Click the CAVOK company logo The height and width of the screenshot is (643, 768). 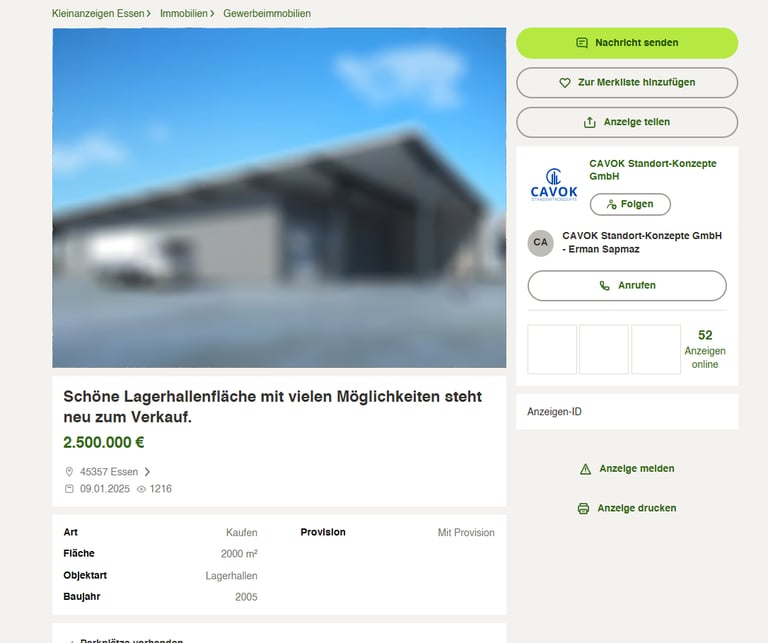(x=553, y=185)
